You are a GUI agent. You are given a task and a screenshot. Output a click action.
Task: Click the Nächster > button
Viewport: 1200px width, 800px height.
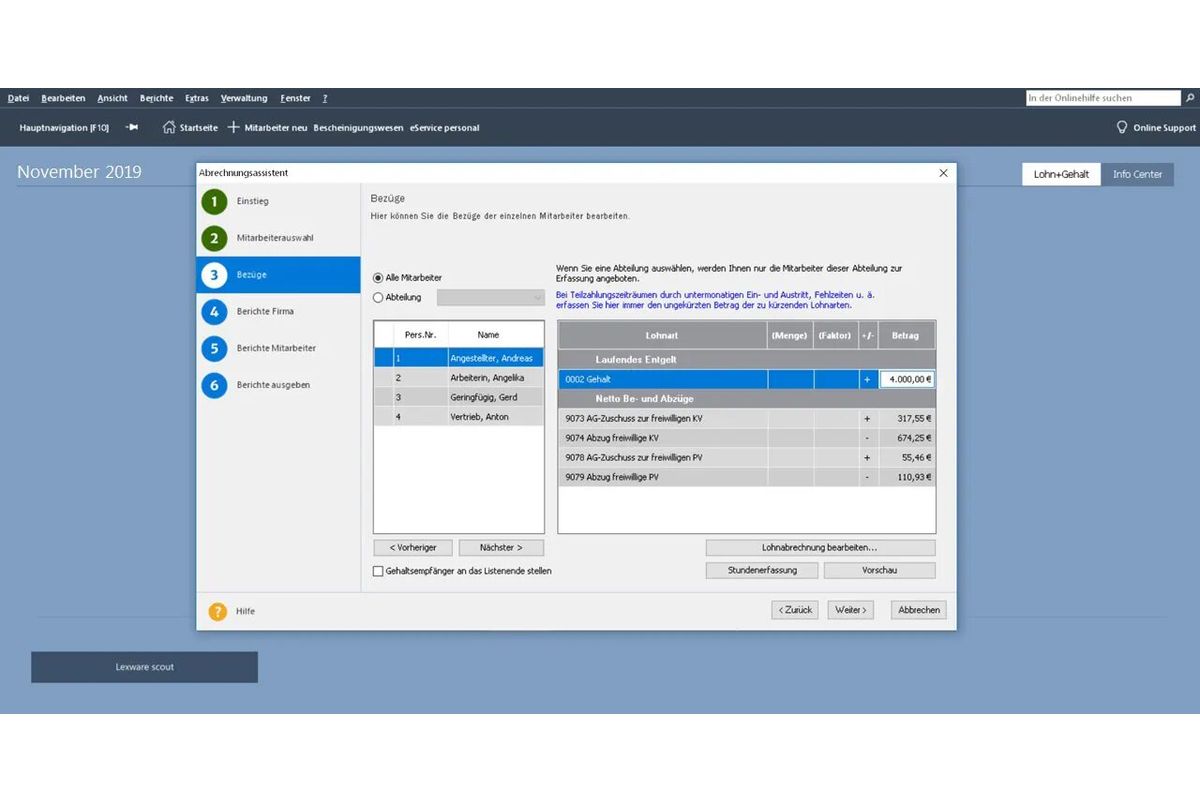pyautogui.click(x=501, y=548)
